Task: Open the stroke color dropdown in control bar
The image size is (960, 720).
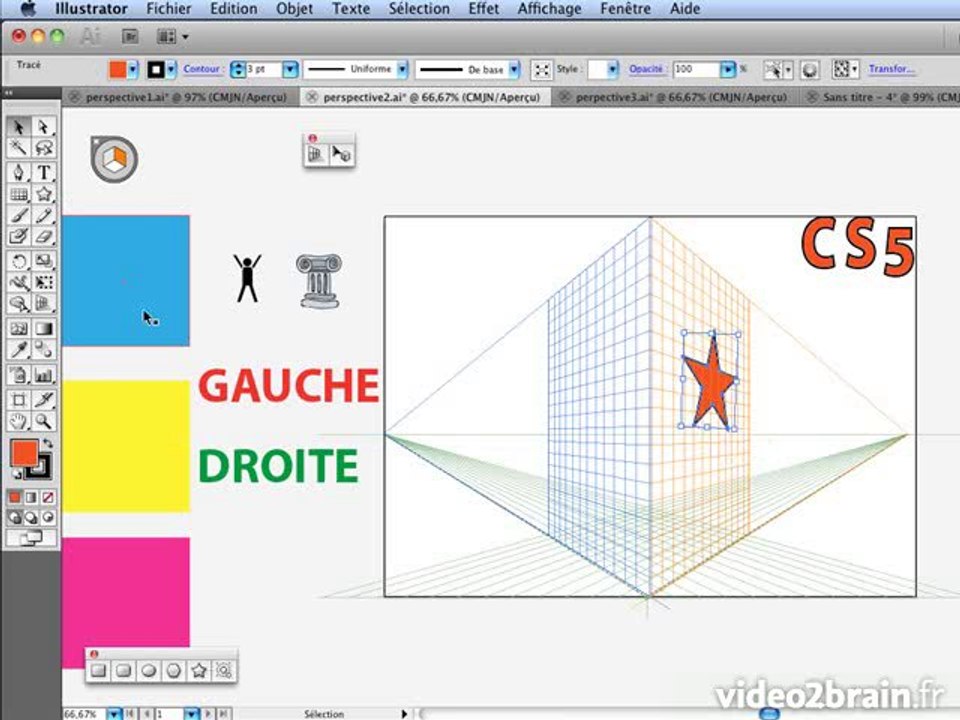Action: click(171, 69)
